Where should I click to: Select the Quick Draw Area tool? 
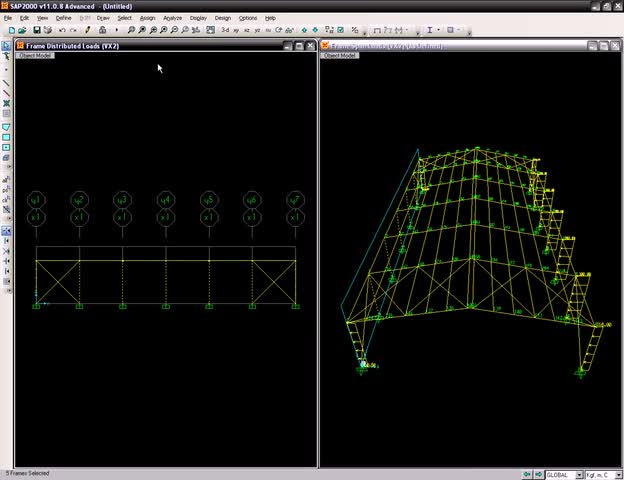click(x=6, y=148)
